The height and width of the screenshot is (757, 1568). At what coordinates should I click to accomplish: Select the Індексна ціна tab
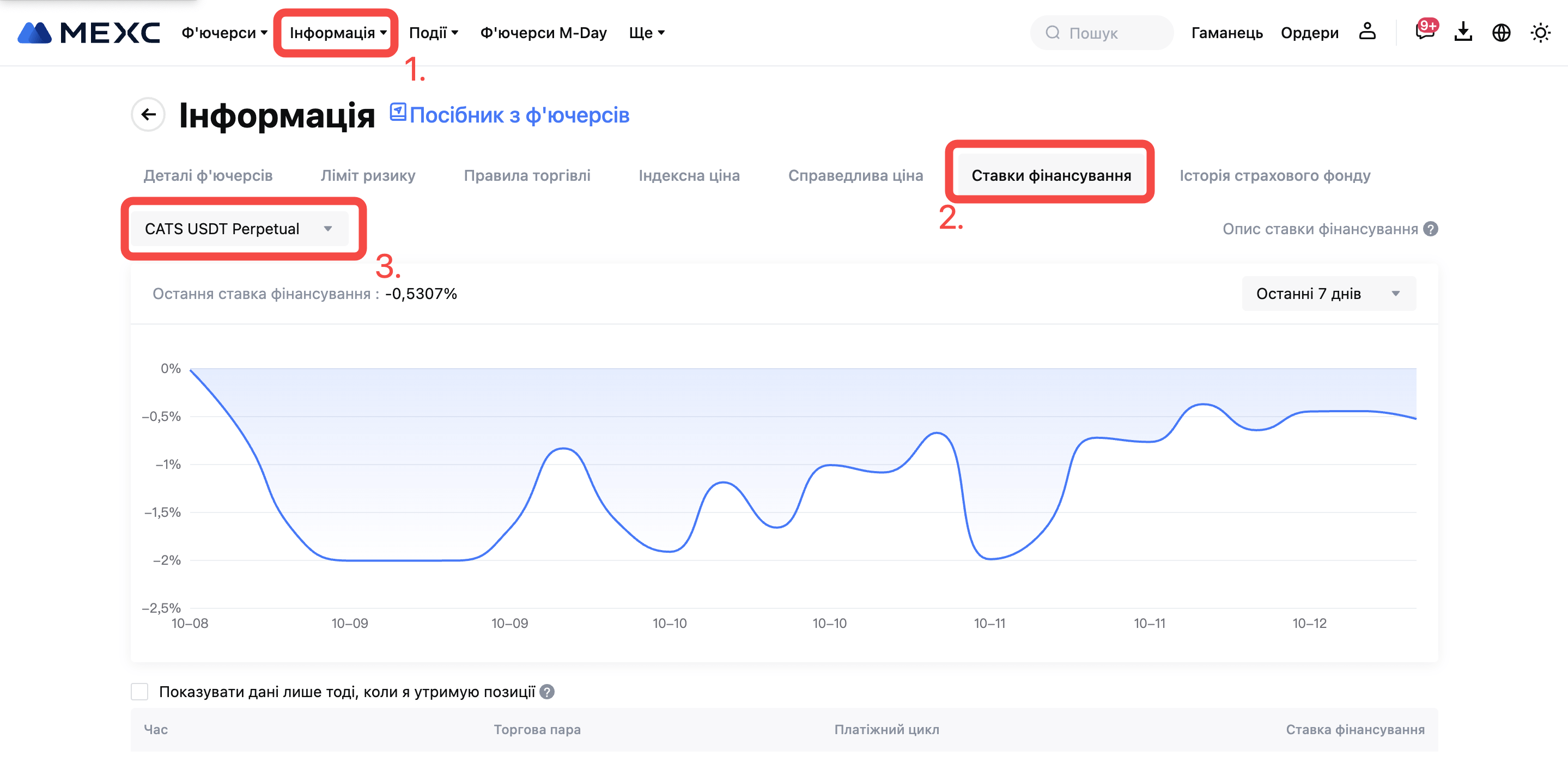(689, 175)
